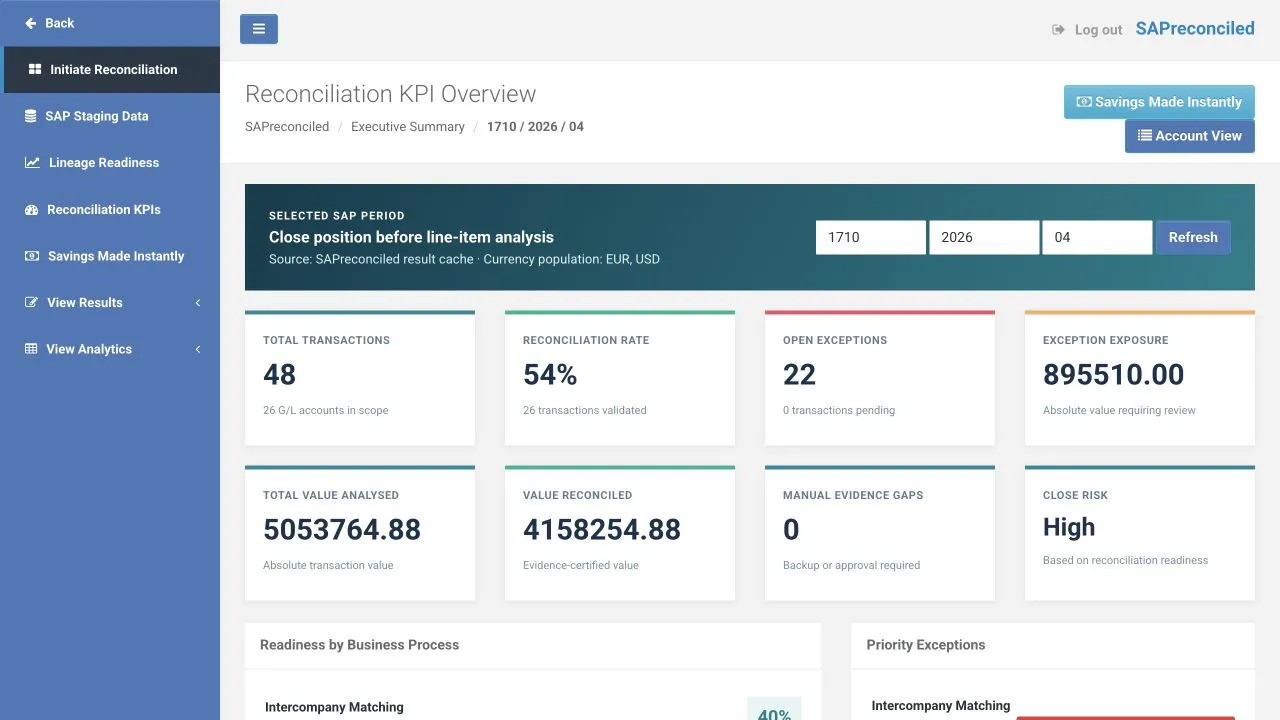Click the Refresh button
This screenshot has height=720, width=1280.
pyautogui.click(x=1193, y=237)
